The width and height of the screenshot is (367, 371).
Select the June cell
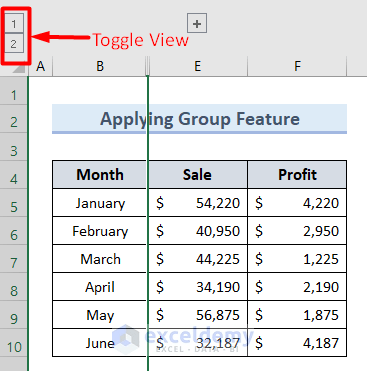tap(100, 343)
